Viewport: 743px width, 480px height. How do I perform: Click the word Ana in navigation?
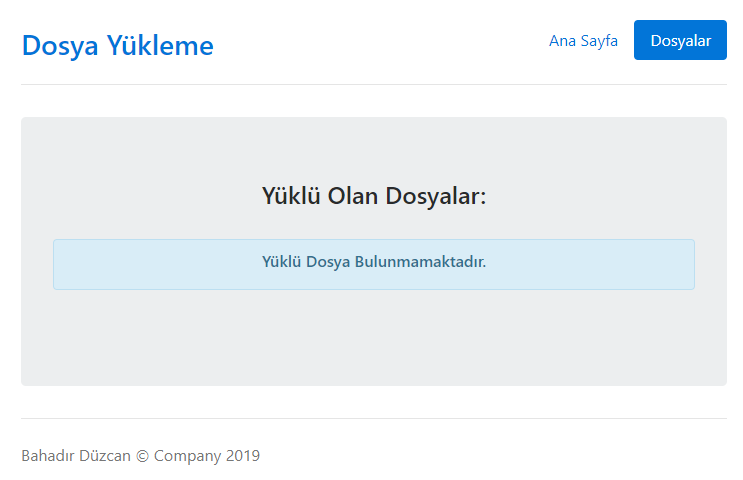pyautogui.click(x=562, y=41)
